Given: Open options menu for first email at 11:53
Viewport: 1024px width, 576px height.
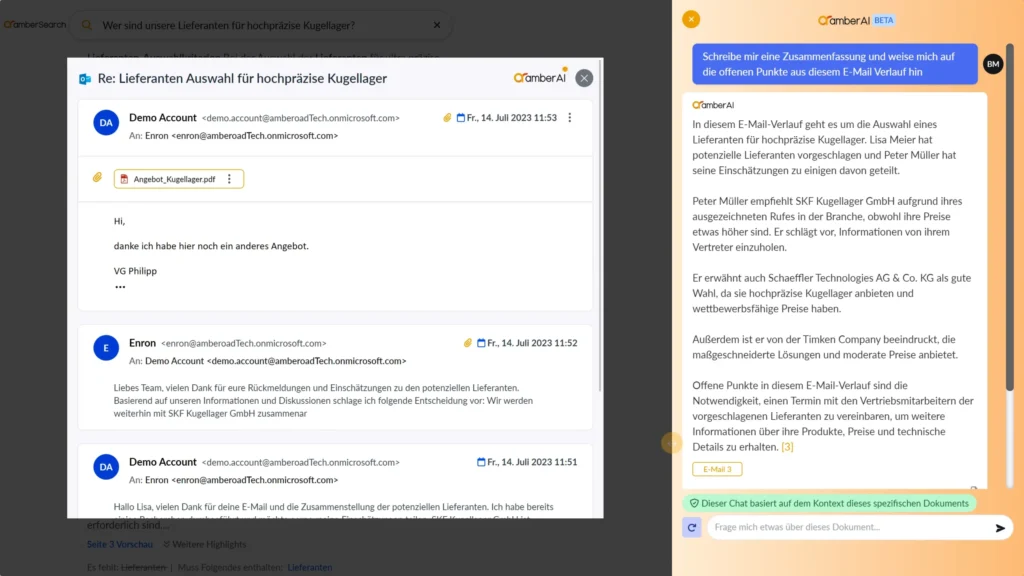Looking at the screenshot, I should pos(570,118).
